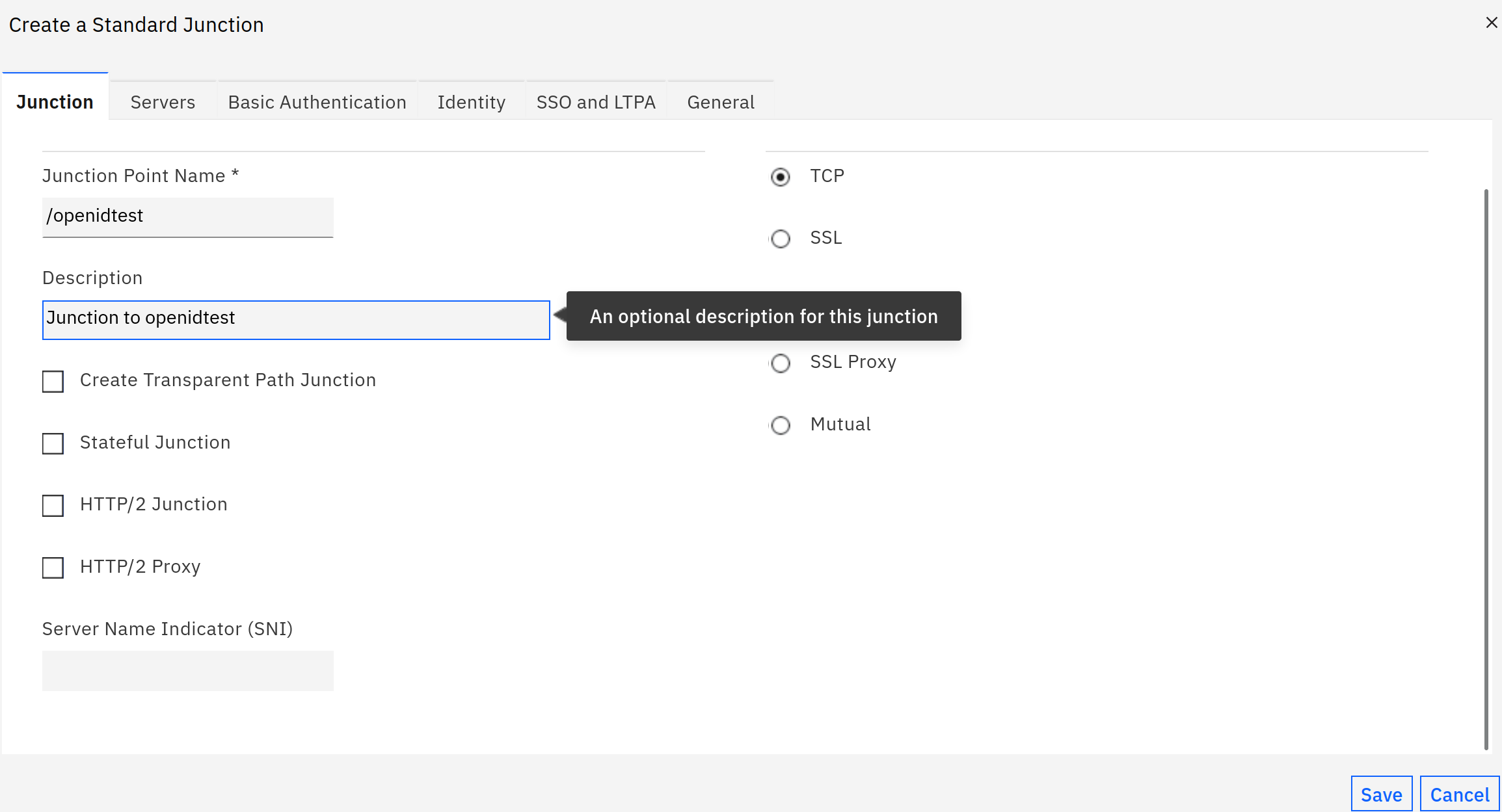The image size is (1502, 812).
Task: Go to the Identity tab
Action: coord(471,102)
